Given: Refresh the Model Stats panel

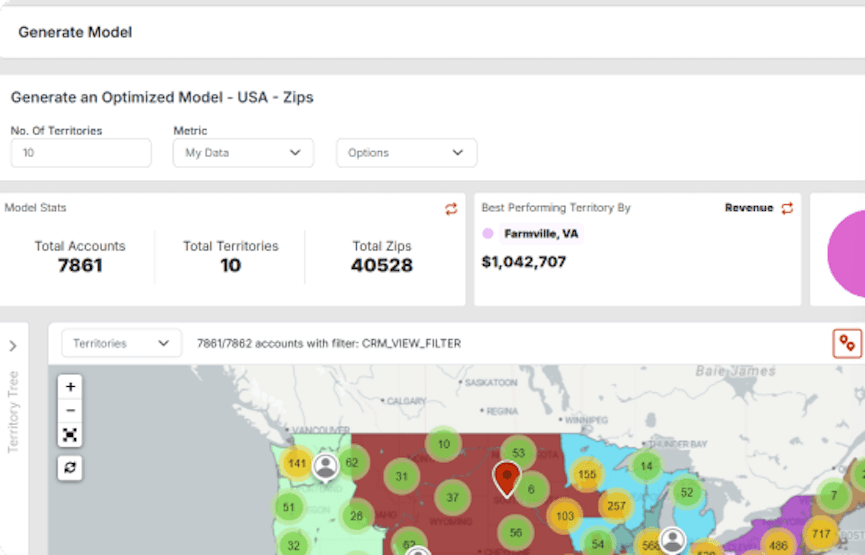Looking at the screenshot, I should click(451, 209).
